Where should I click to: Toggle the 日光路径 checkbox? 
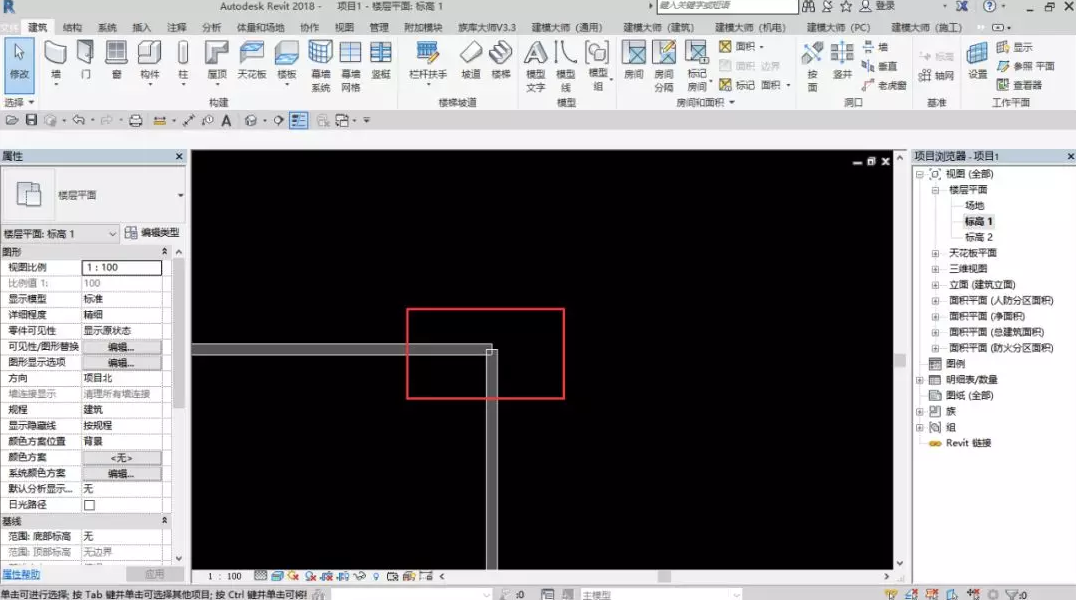[89, 505]
